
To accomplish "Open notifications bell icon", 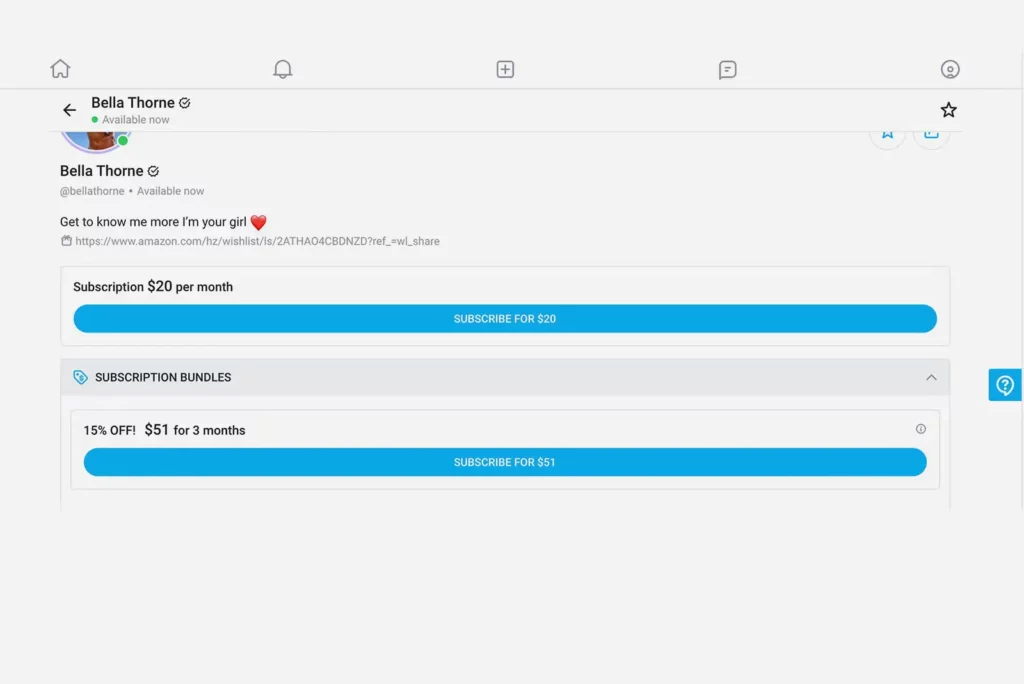I will click(282, 69).
